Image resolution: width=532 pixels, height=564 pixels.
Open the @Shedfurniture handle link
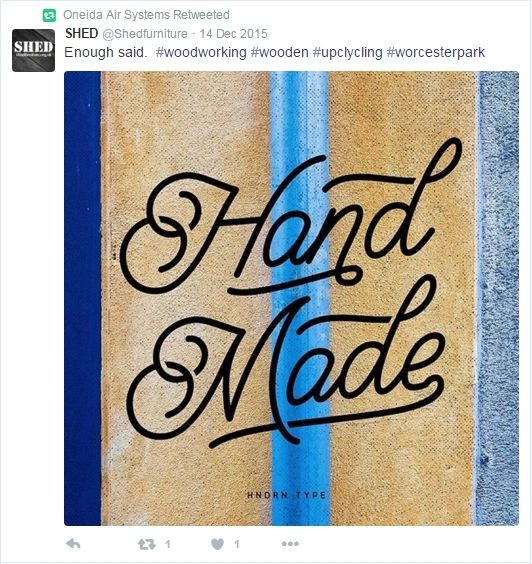[145, 34]
